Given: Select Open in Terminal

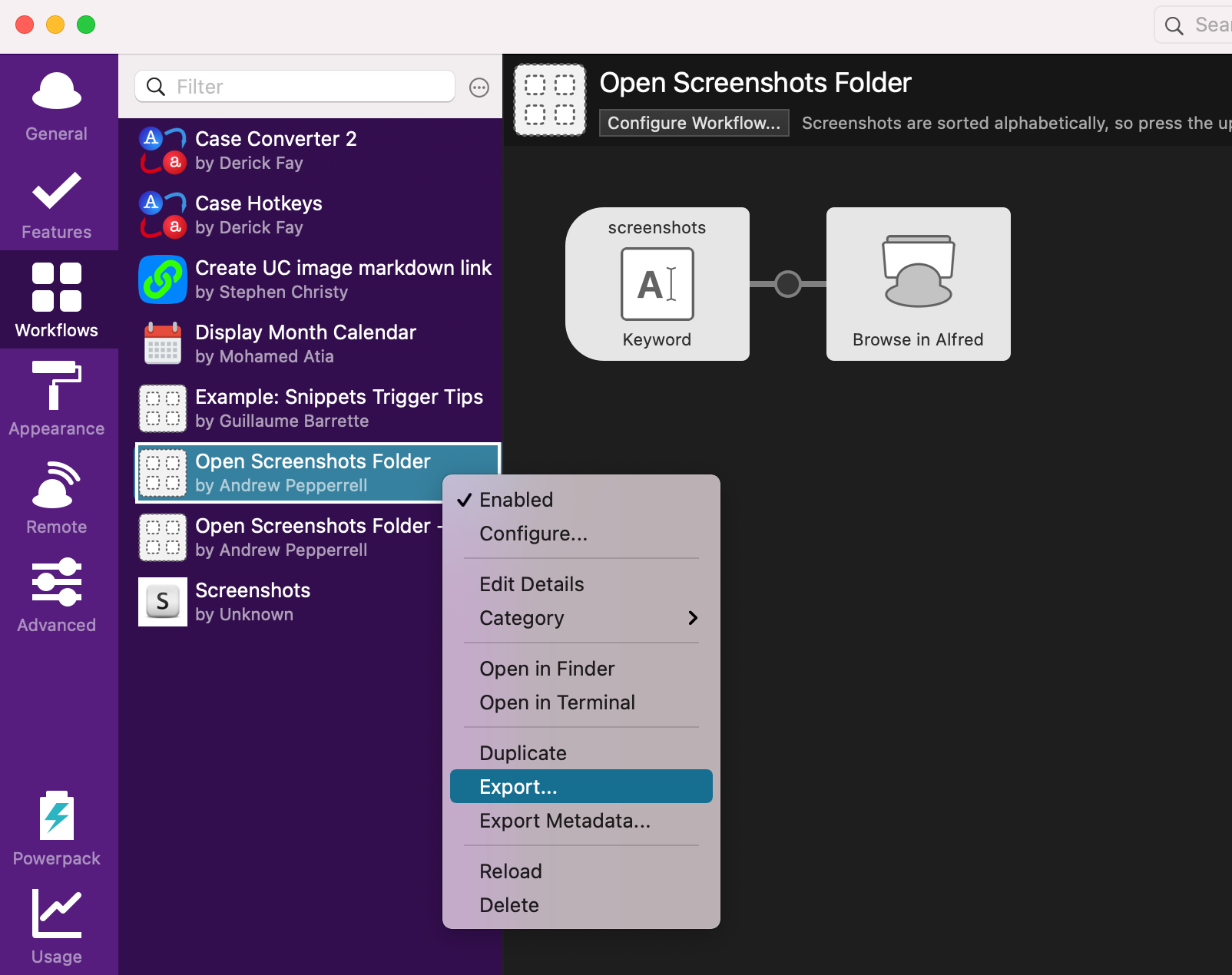Looking at the screenshot, I should point(581,702).
